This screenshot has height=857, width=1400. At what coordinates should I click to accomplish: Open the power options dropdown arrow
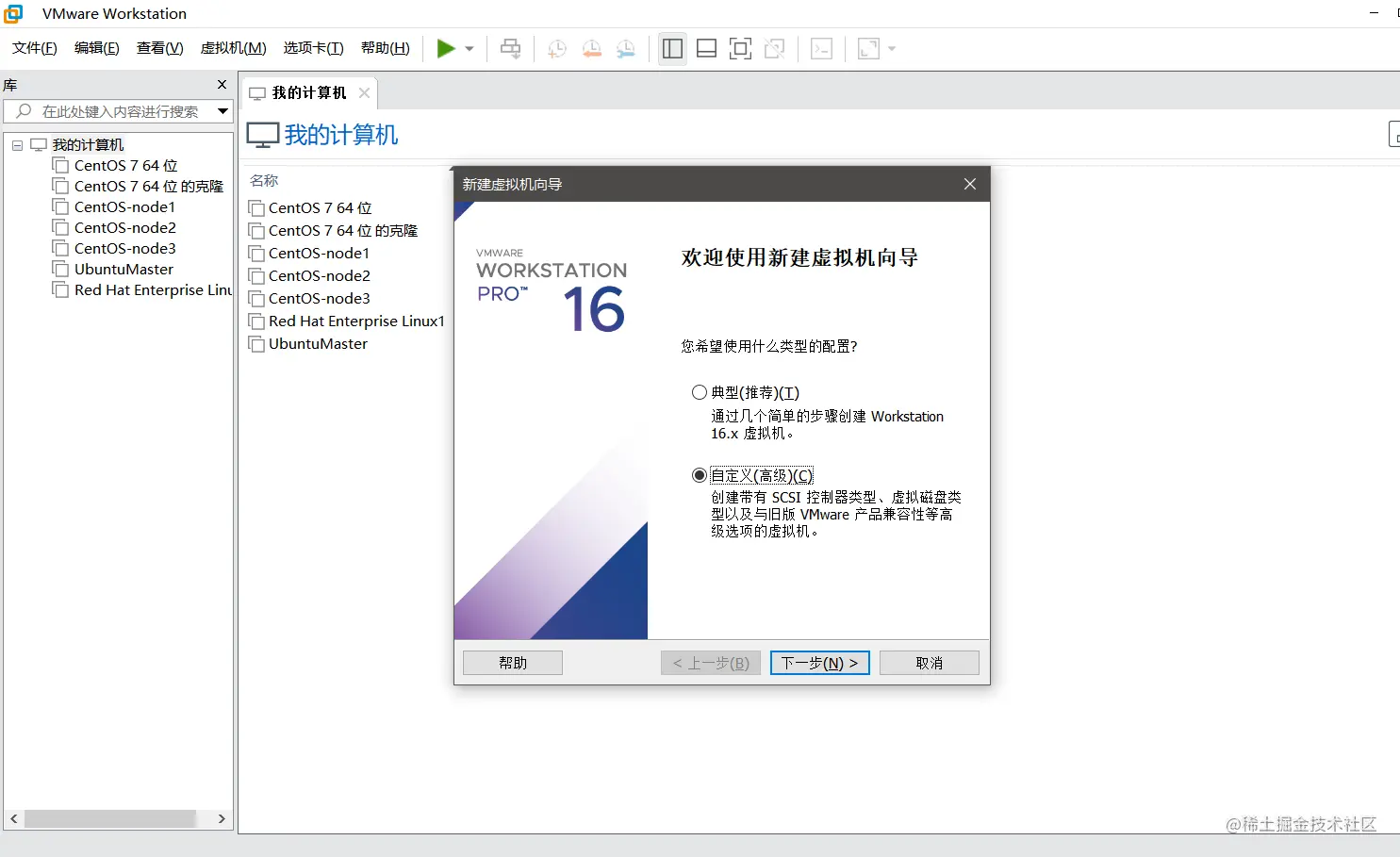[469, 49]
